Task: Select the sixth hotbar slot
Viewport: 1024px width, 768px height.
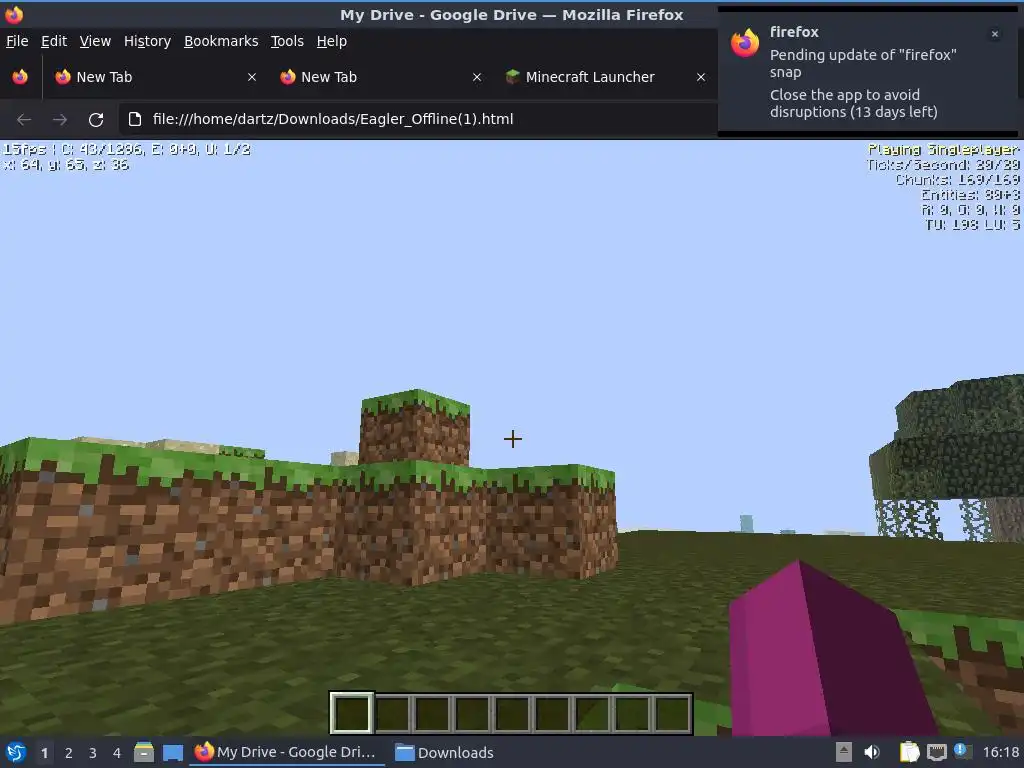Action: coord(552,713)
